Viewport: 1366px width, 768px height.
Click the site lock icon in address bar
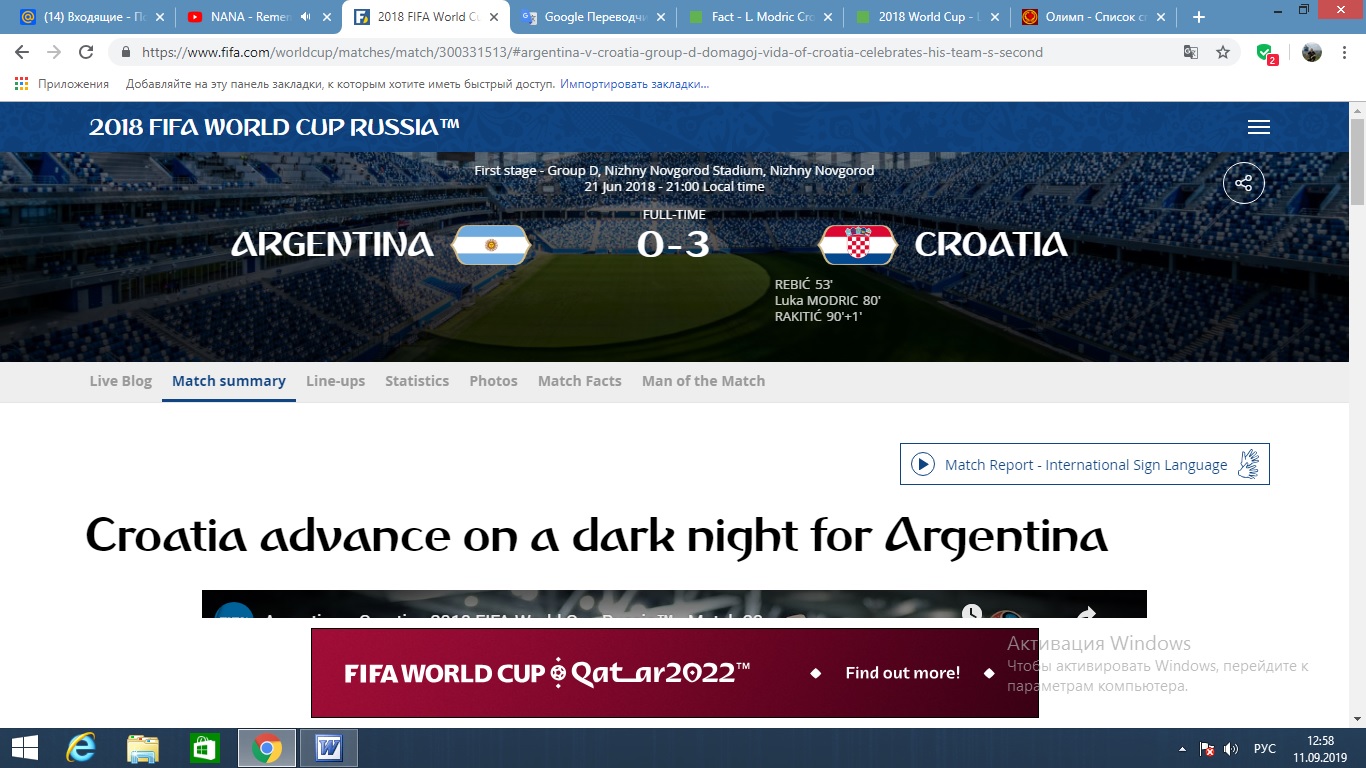126,52
